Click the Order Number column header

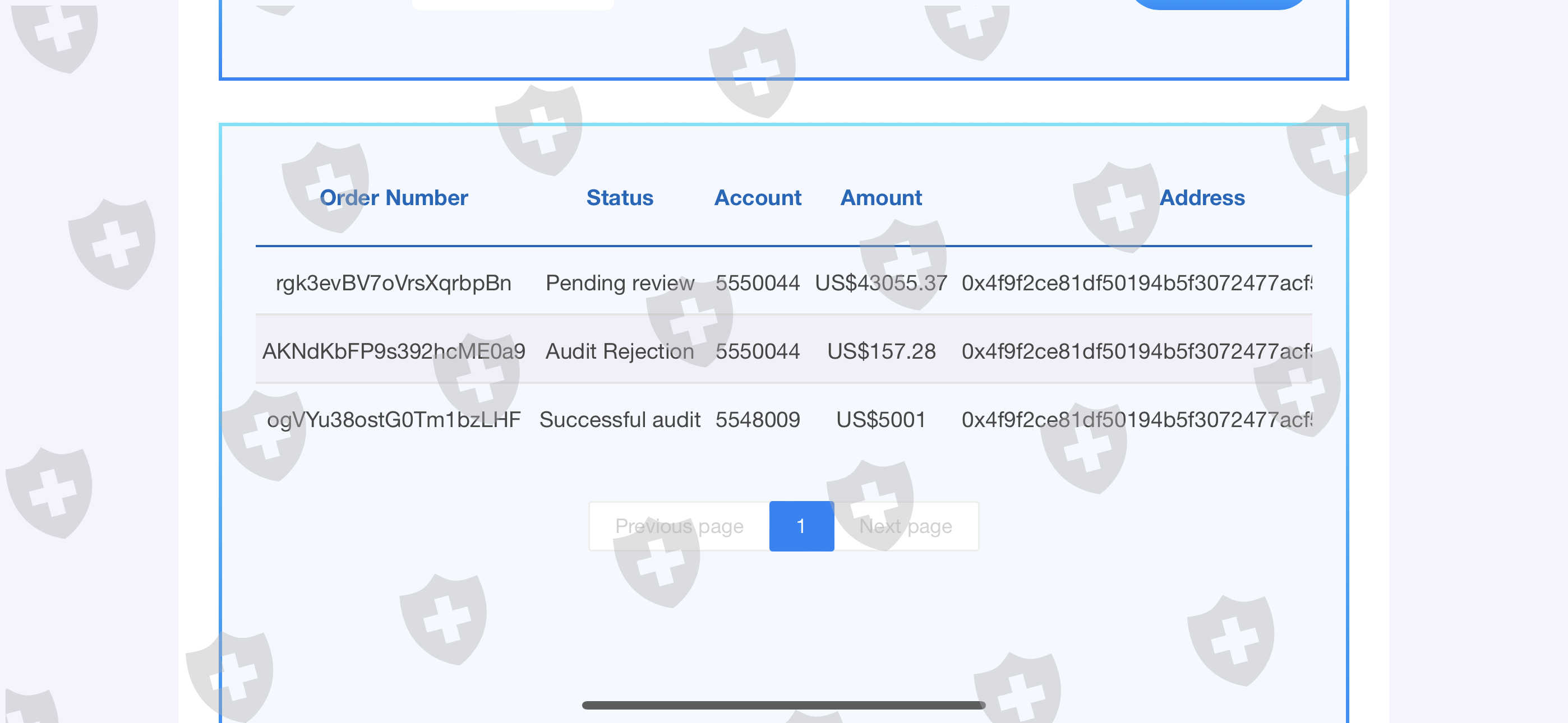pyautogui.click(x=393, y=198)
